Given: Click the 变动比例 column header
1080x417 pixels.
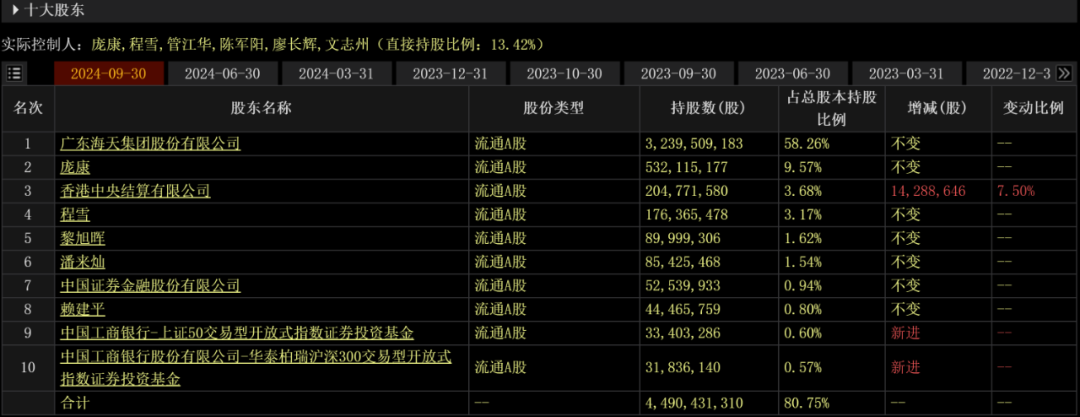Looking at the screenshot, I should 1033,108.
